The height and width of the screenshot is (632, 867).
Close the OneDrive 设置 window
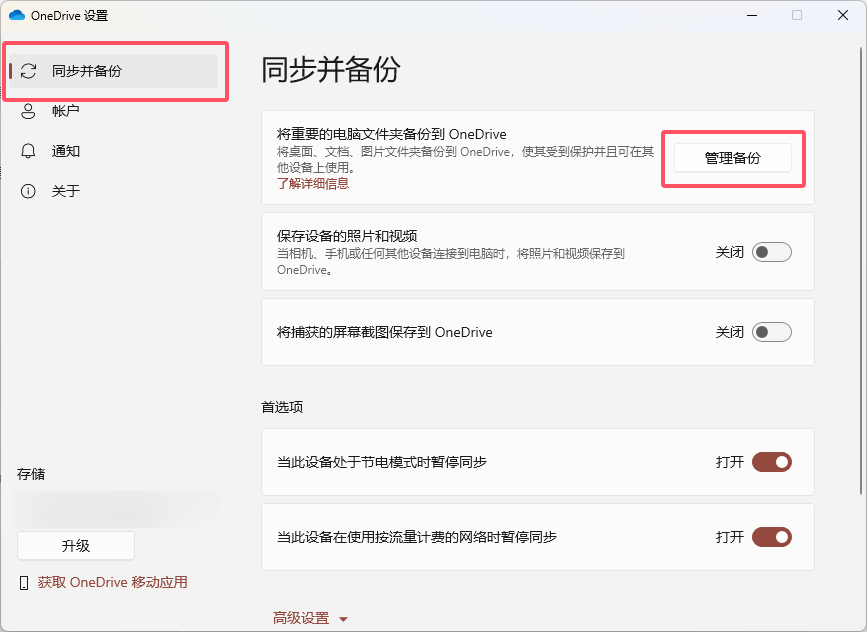[x=843, y=15]
